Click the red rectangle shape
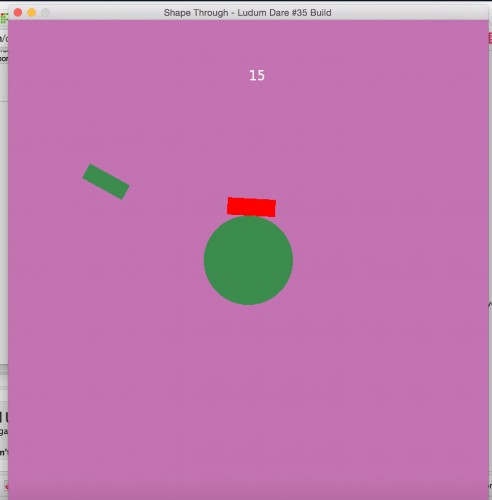Image resolution: width=492 pixels, height=500 pixels. tap(251, 207)
